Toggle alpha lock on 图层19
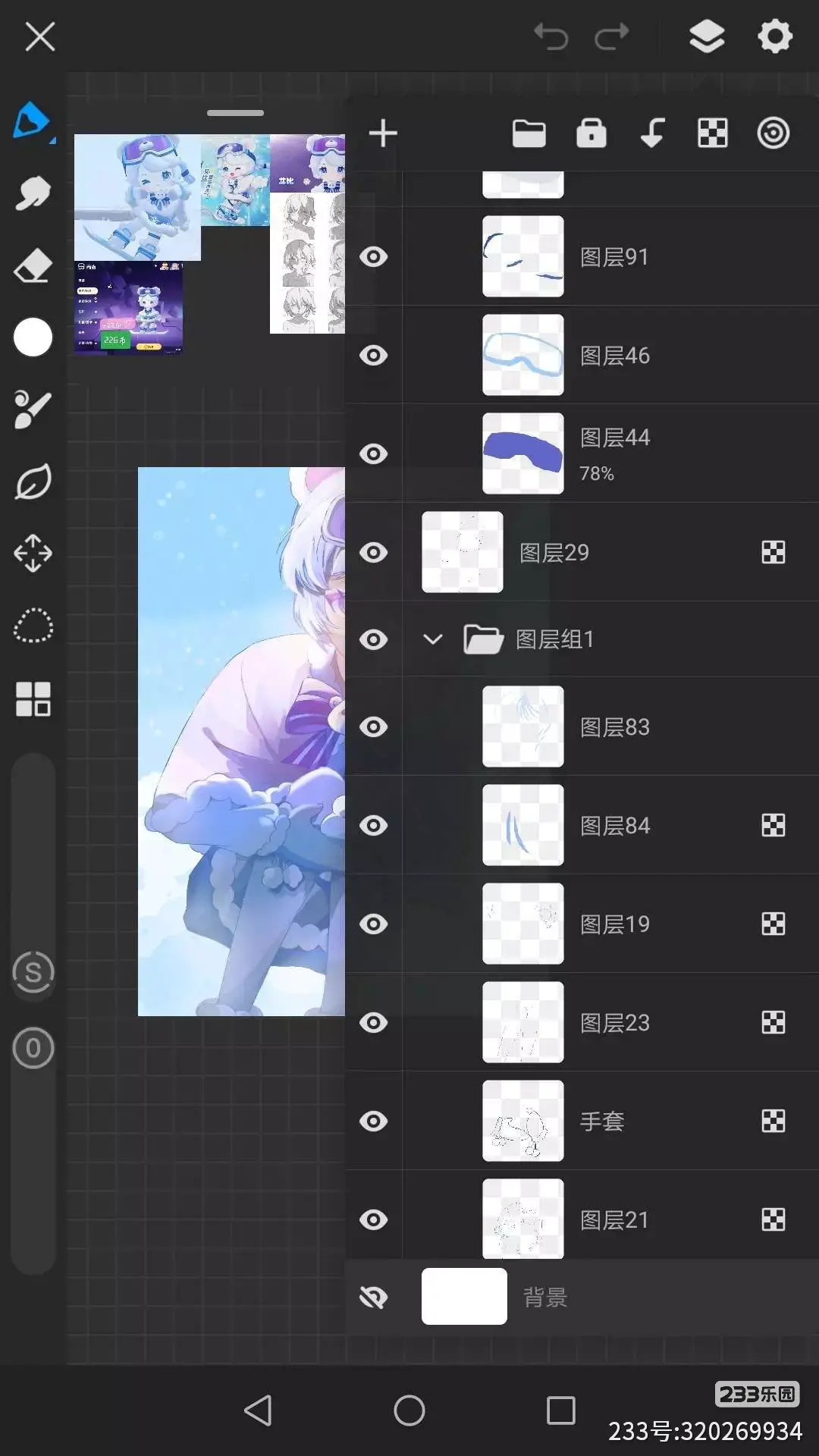Viewport: 819px width, 1456px height. [x=773, y=924]
